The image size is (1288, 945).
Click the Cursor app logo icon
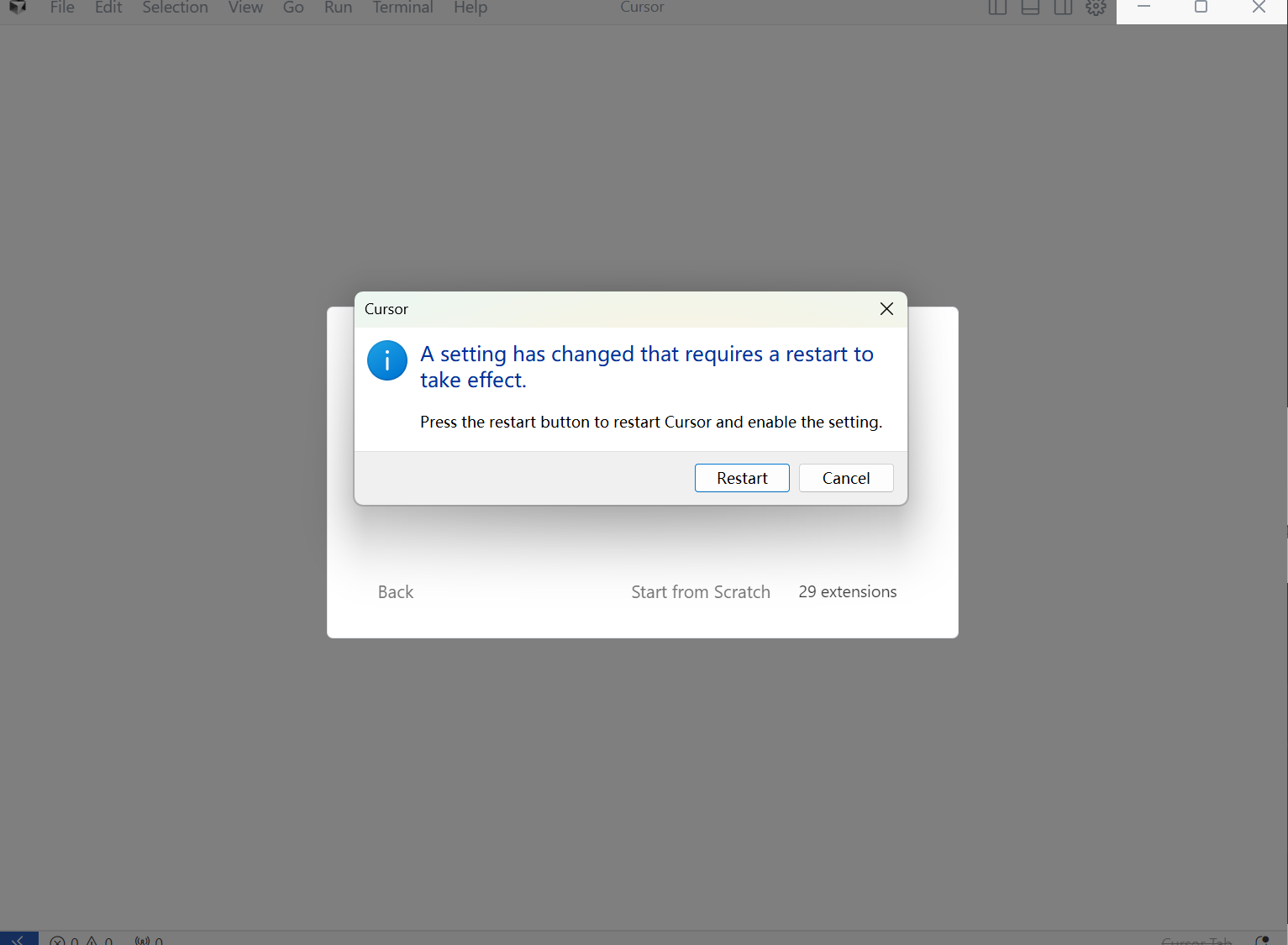click(x=18, y=8)
